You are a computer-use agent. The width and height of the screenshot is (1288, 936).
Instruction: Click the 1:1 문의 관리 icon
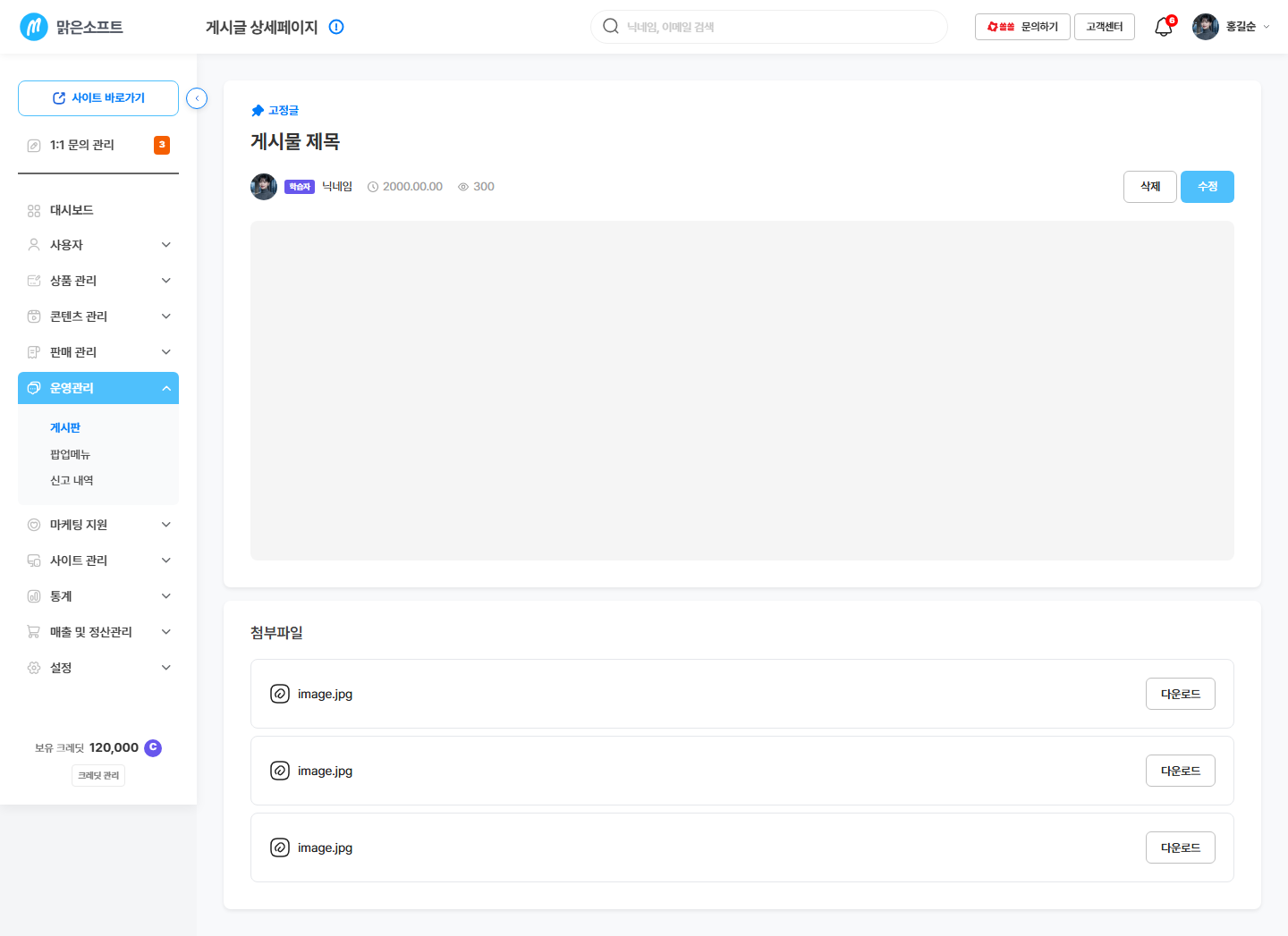34,145
